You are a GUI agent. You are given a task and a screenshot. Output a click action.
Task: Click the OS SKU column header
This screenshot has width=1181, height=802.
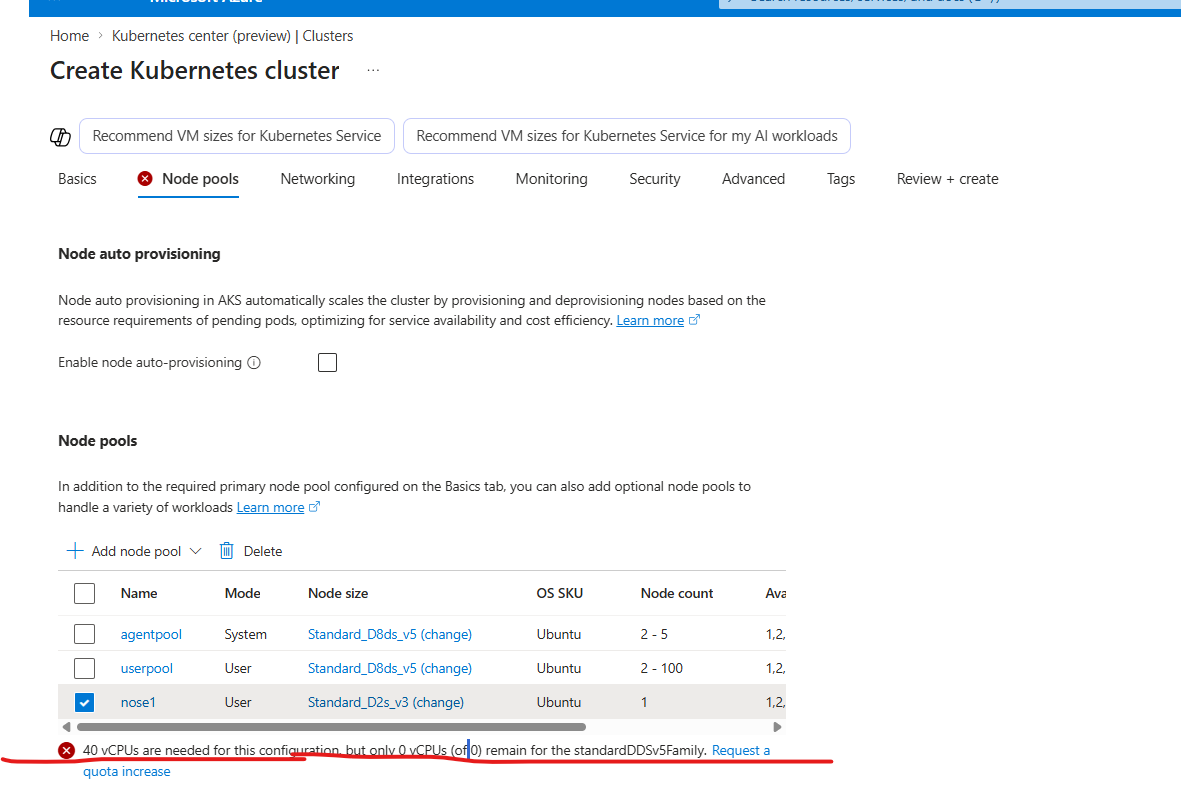(x=560, y=593)
